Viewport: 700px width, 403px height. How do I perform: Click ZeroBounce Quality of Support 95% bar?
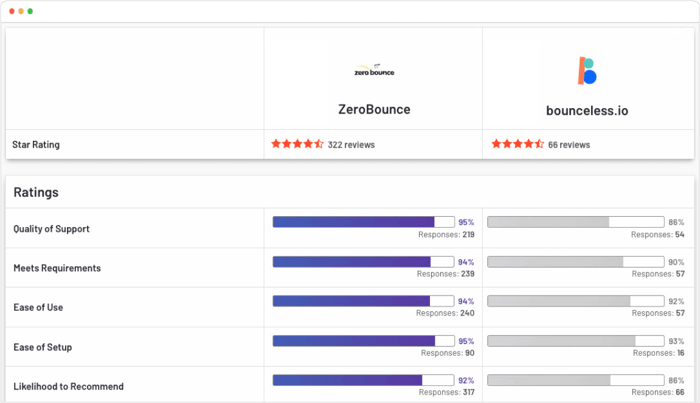pos(364,222)
